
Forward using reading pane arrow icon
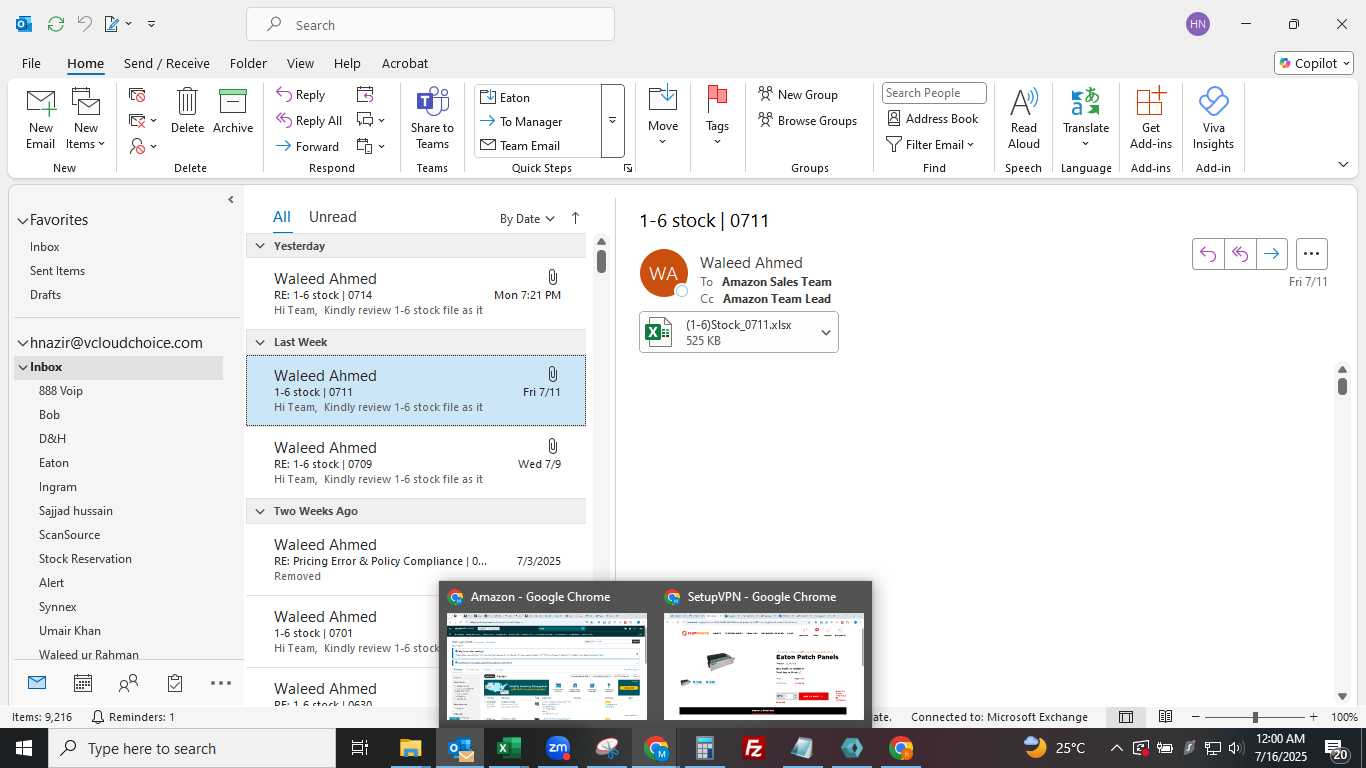1271,254
